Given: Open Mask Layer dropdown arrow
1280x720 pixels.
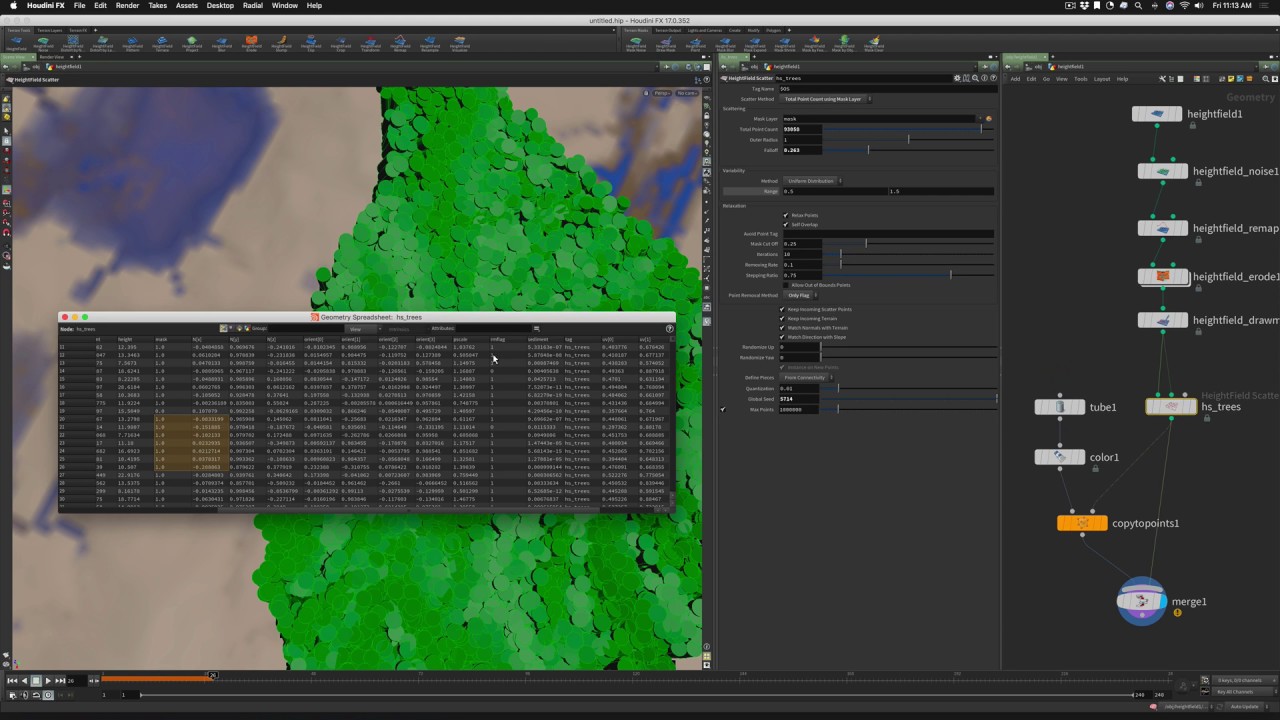Looking at the screenshot, I should coord(980,119).
